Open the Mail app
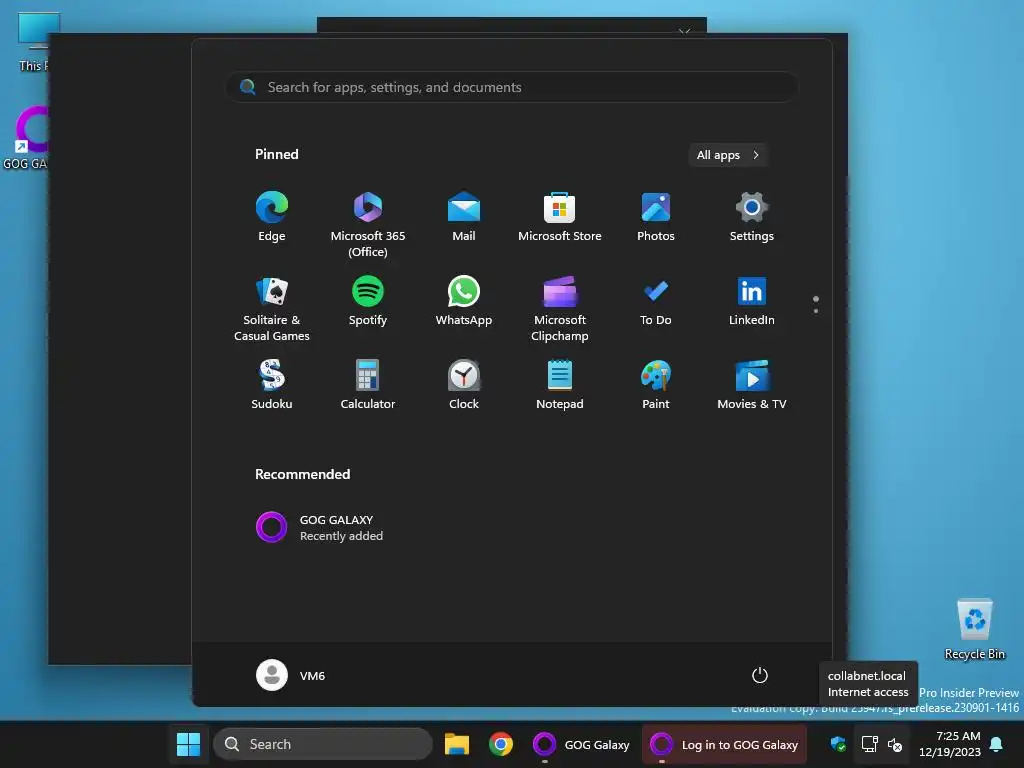Viewport: 1024px width, 768px height. point(464,217)
